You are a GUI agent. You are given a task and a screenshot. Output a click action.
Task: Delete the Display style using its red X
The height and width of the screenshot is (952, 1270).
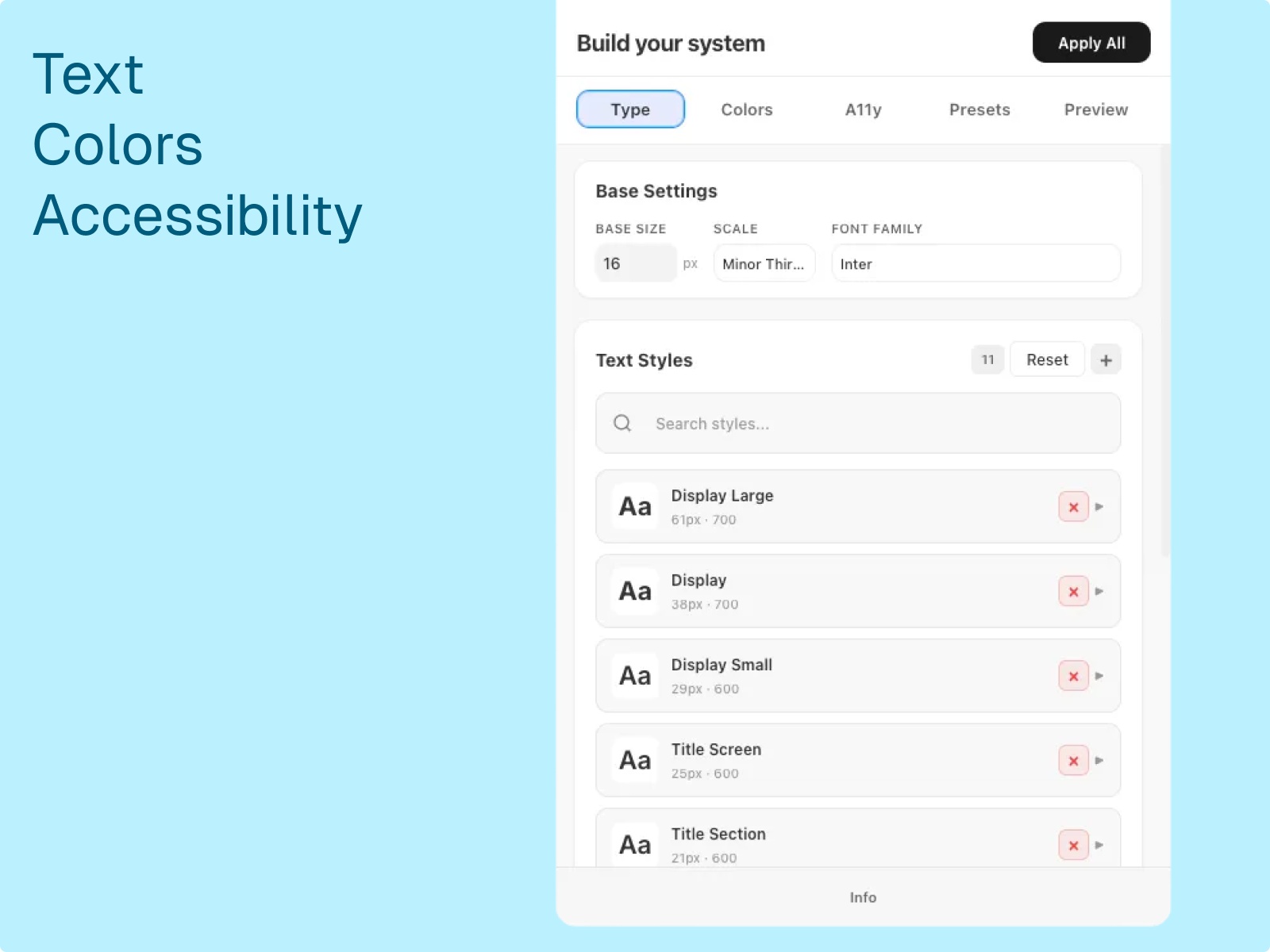(x=1073, y=591)
